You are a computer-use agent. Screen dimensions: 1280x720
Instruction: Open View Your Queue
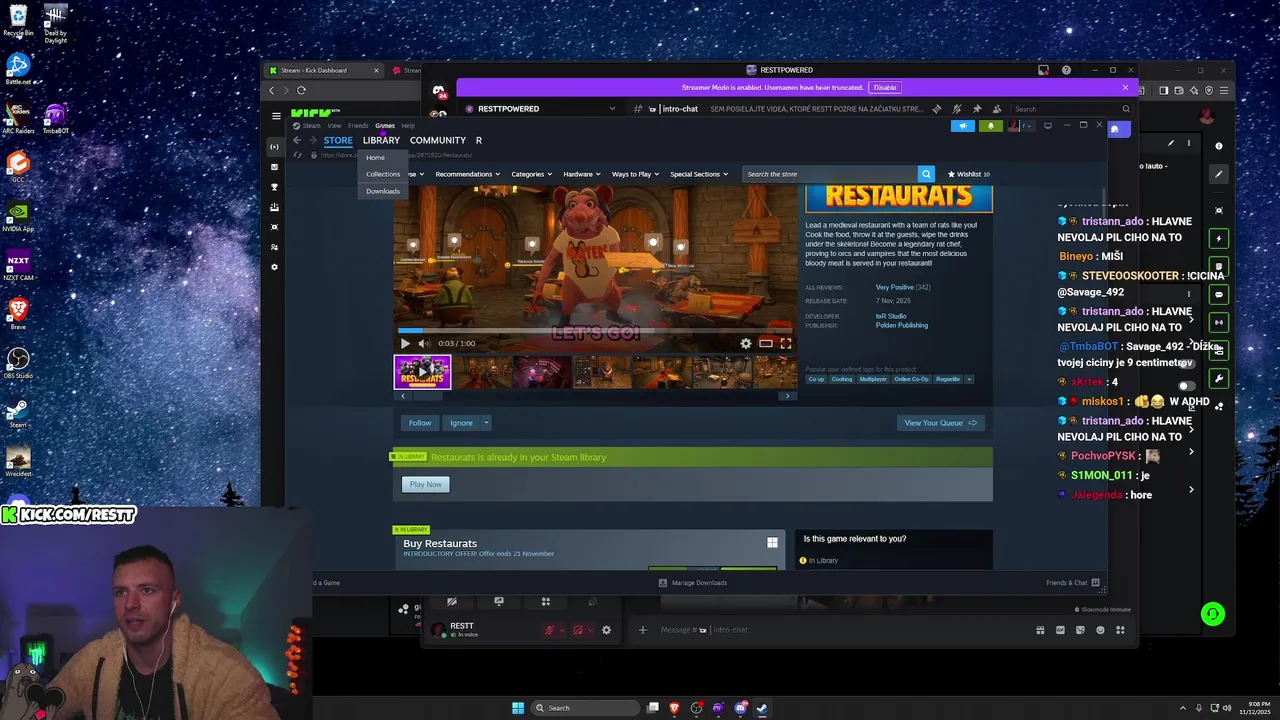[x=940, y=423]
